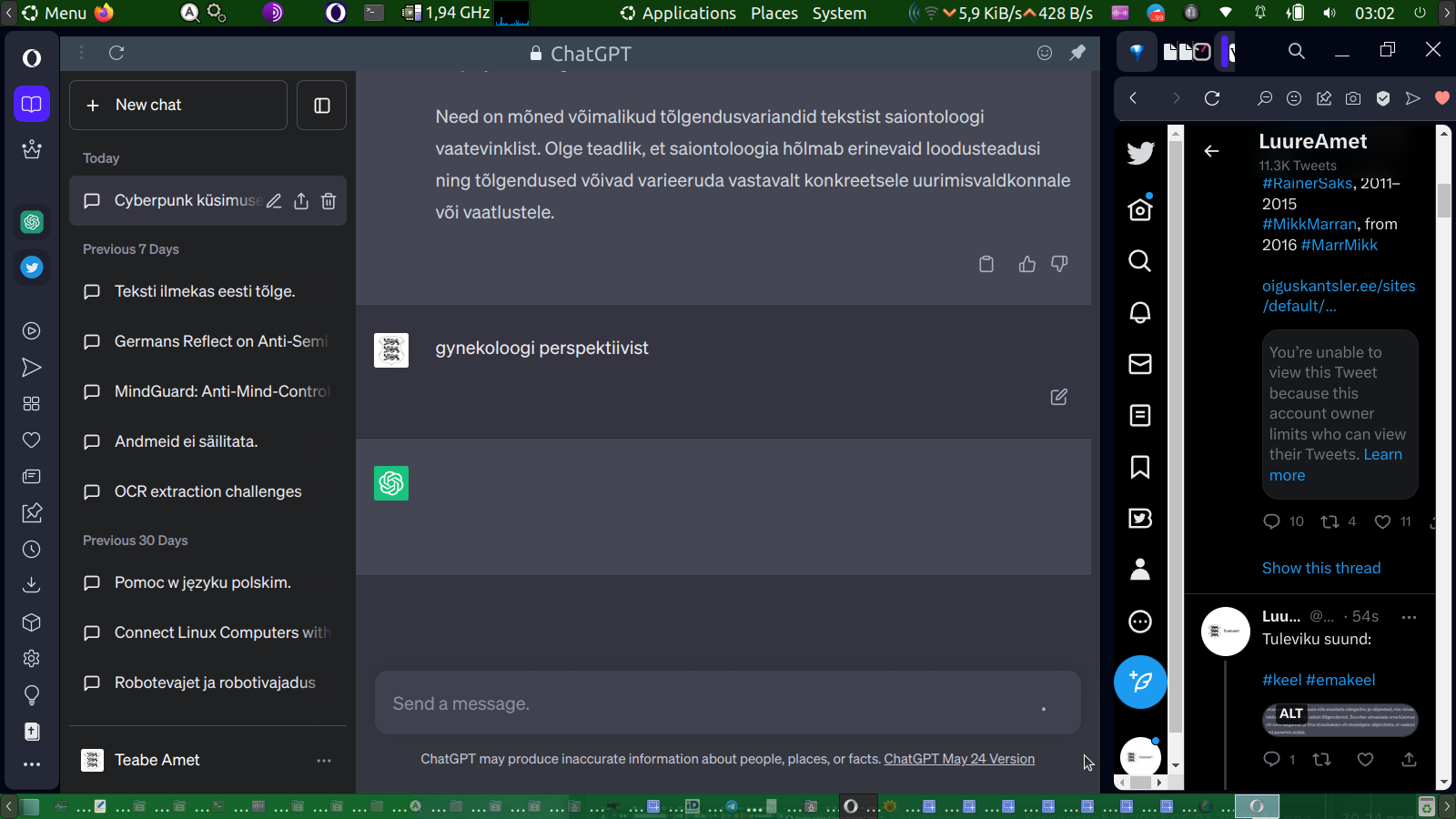Open the 'OCR extraction challenges' chat
Image resolution: width=1456 pixels, height=819 pixels.
point(207,491)
